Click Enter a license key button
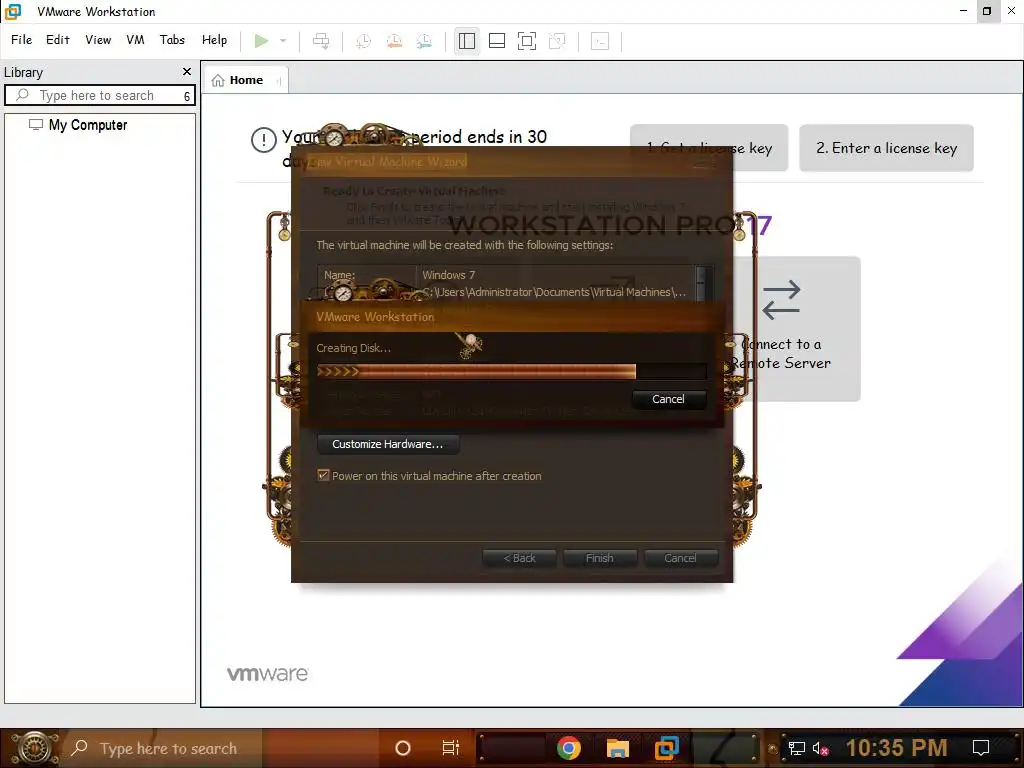This screenshot has height=768, width=1024. point(886,148)
